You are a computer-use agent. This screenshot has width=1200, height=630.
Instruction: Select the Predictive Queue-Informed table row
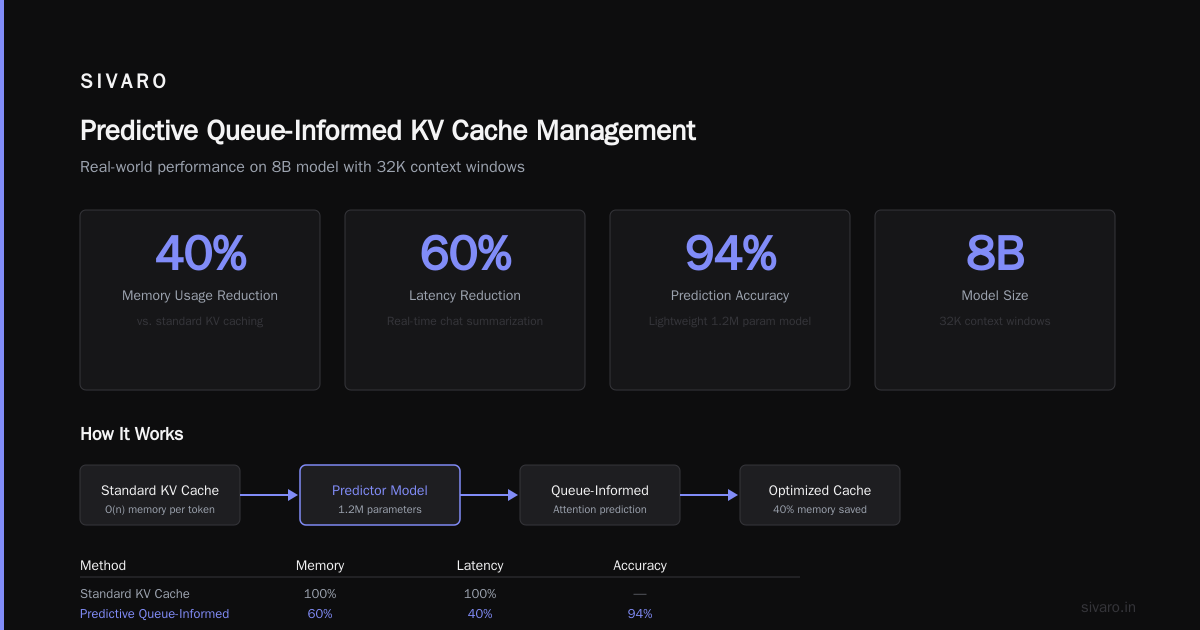tap(440, 614)
